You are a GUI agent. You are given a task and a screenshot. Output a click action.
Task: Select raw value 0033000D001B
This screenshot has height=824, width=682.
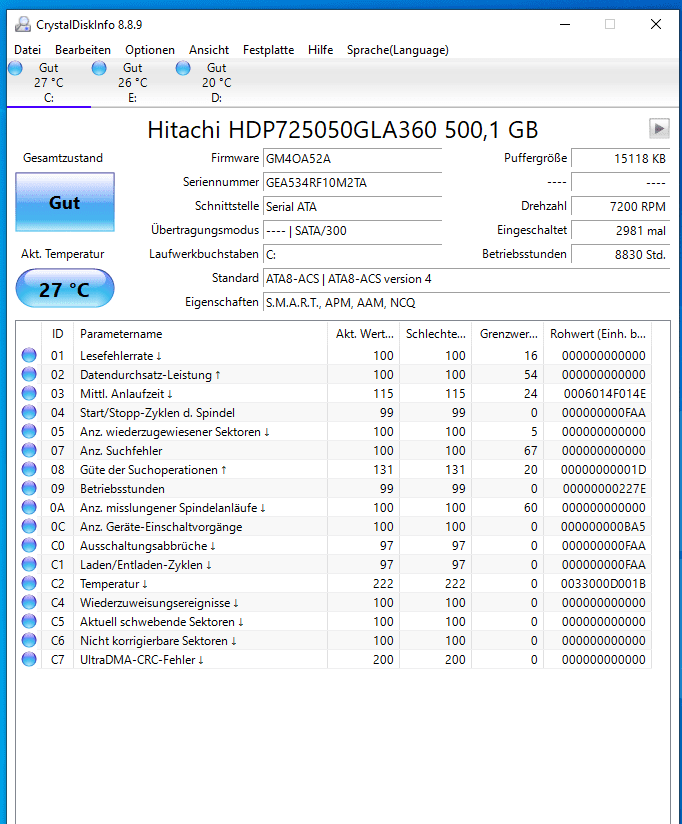[x=603, y=584]
